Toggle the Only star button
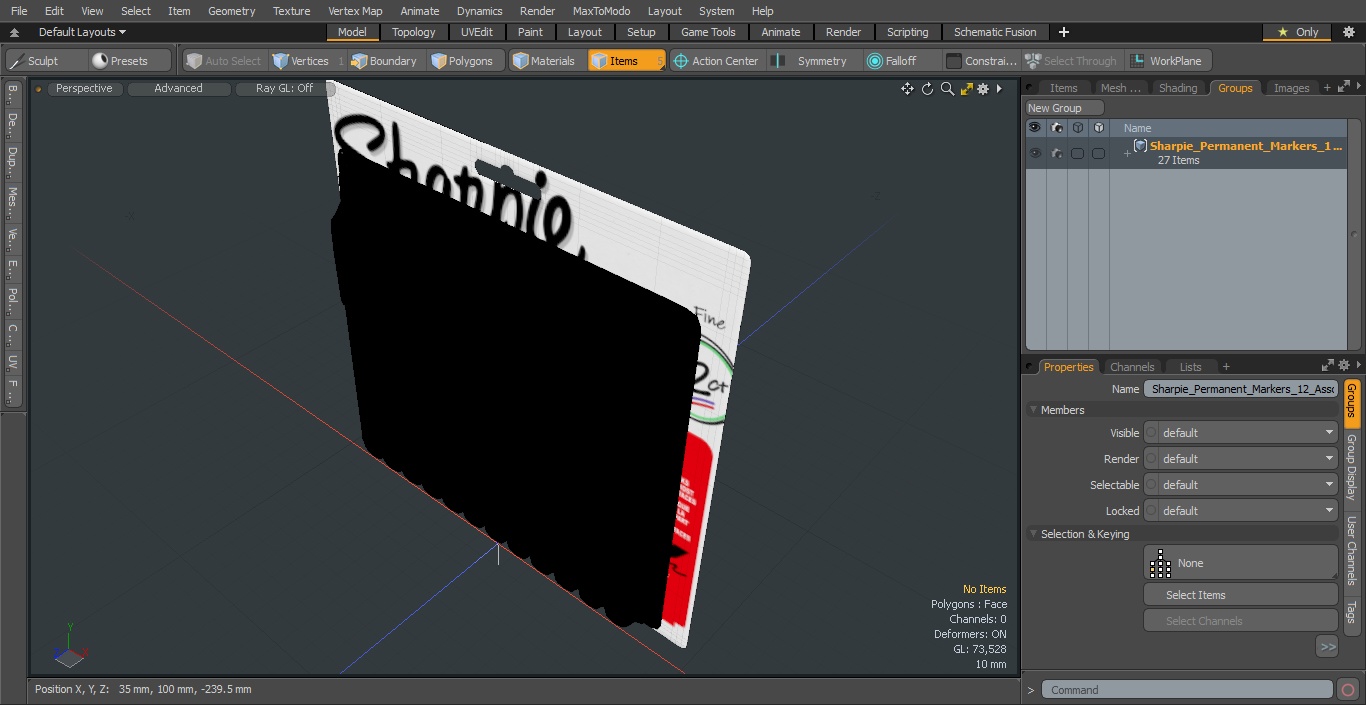The width and height of the screenshot is (1366, 705). [x=1296, y=32]
